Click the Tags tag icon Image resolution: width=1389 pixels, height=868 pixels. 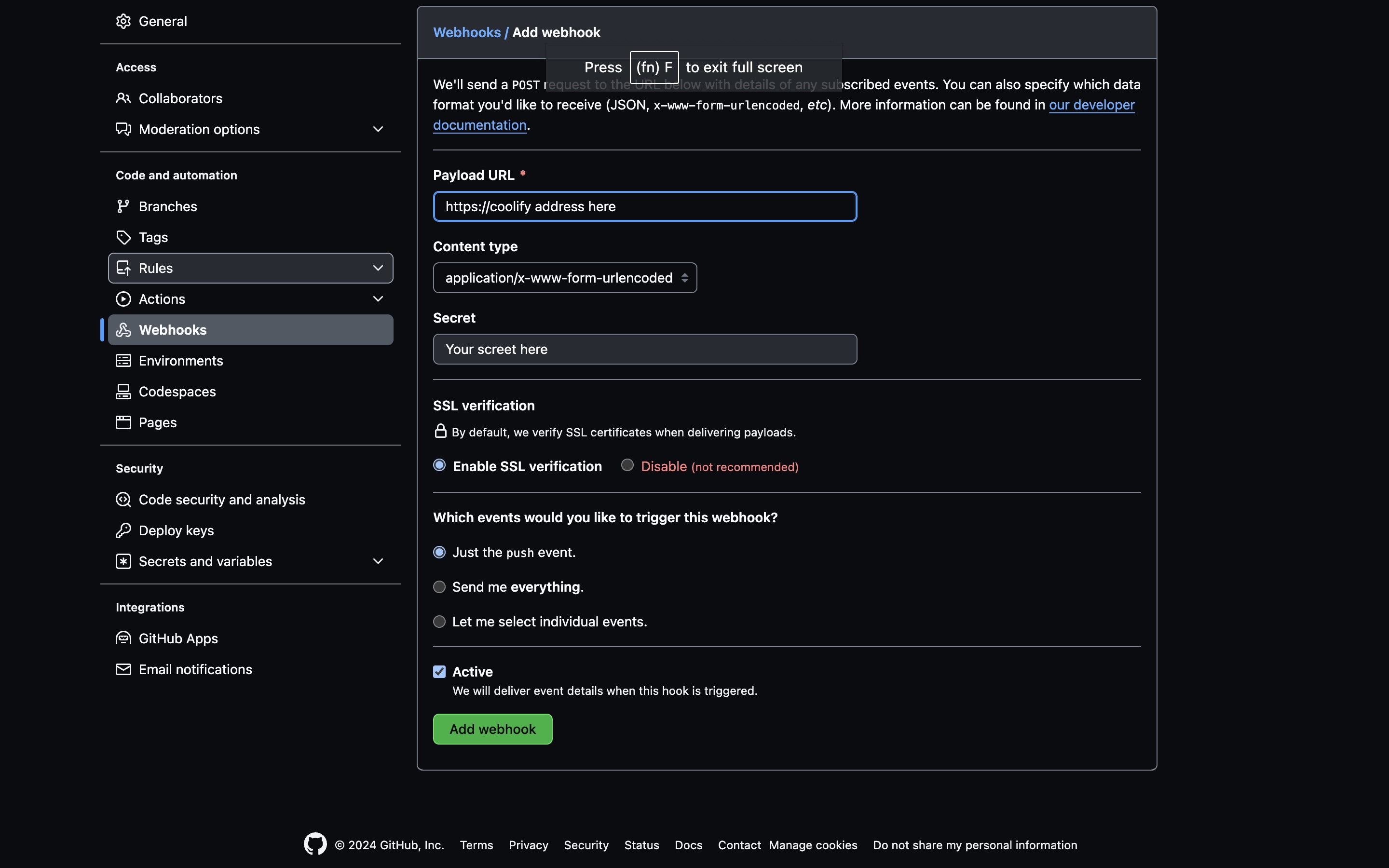pyautogui.click(x=123, y=237)
